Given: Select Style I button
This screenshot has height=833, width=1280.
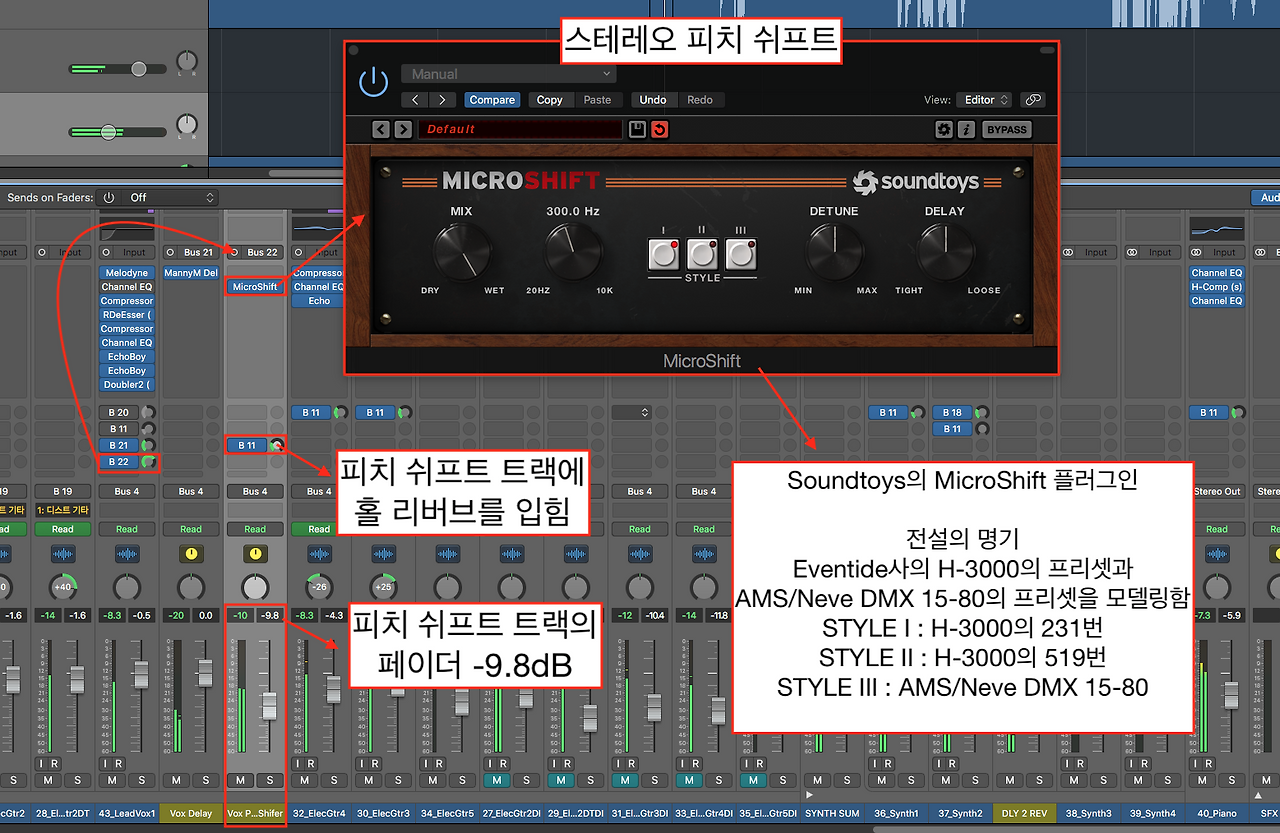Looking at the screenshot, I should pyautogui.click(x=664, y=254).
